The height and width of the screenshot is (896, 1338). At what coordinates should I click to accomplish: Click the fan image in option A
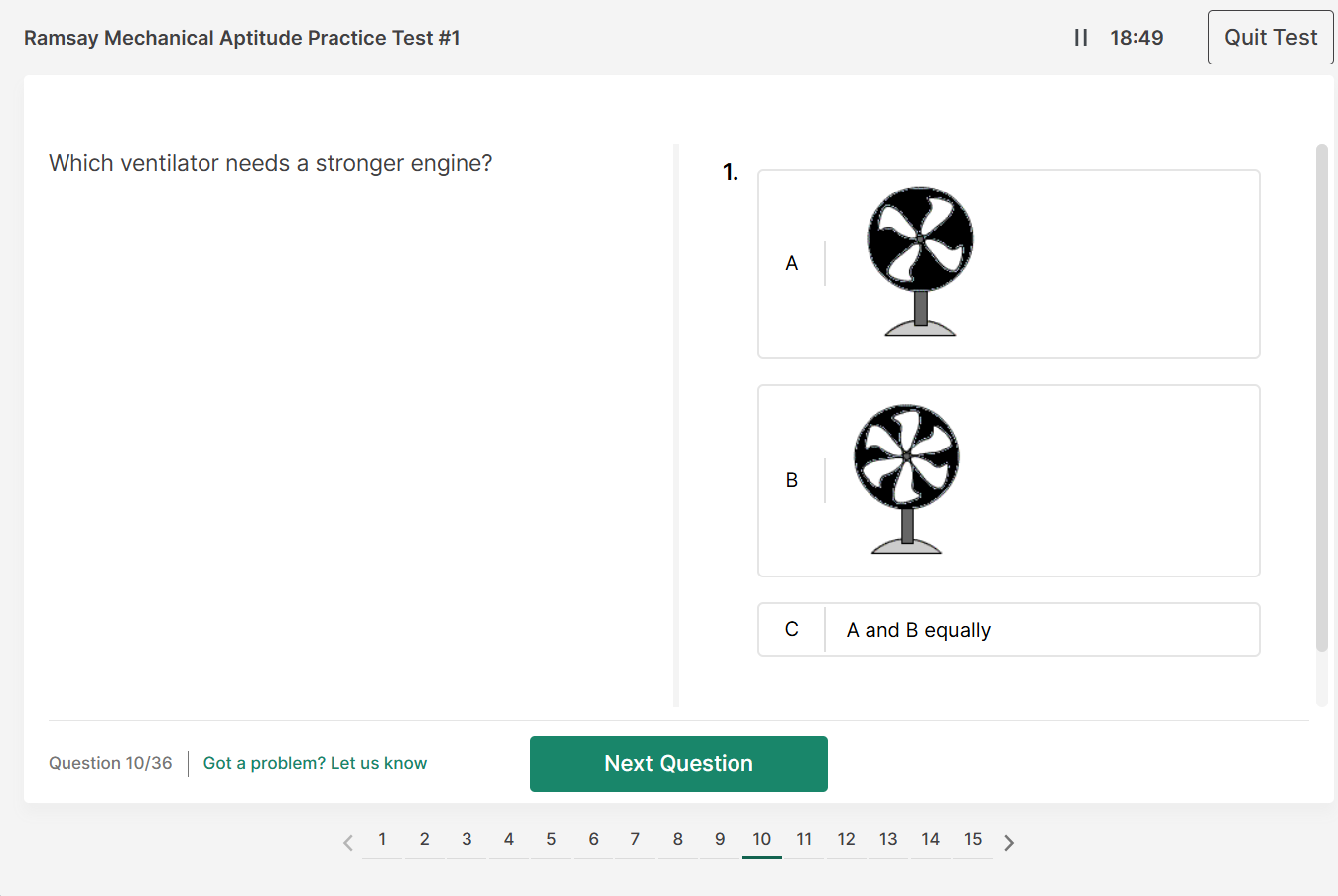pyautogui.click(x=920, y=262)
